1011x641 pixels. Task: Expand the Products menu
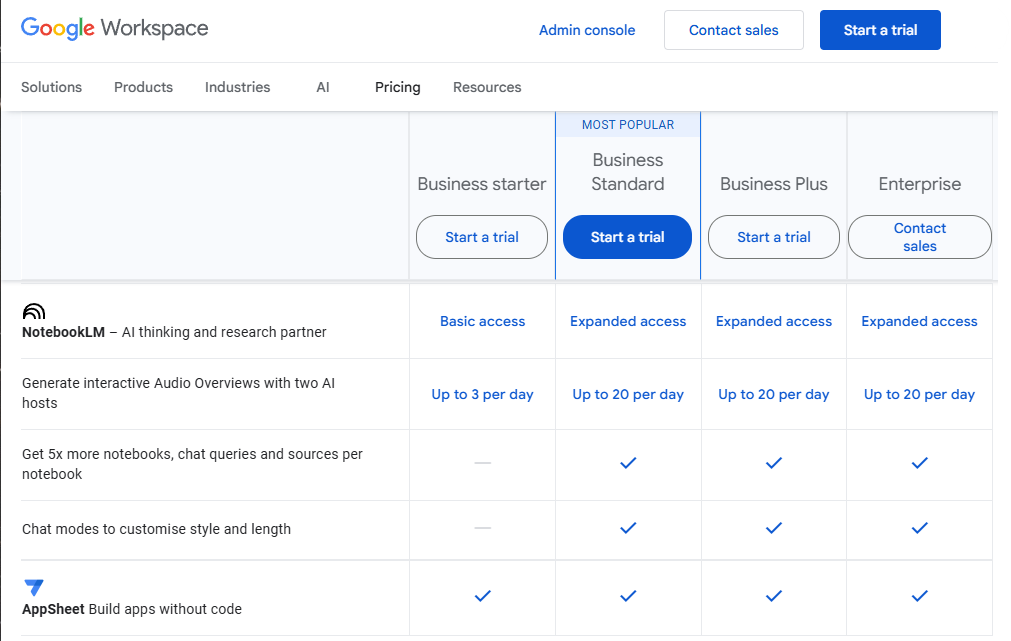pos(143,87)
